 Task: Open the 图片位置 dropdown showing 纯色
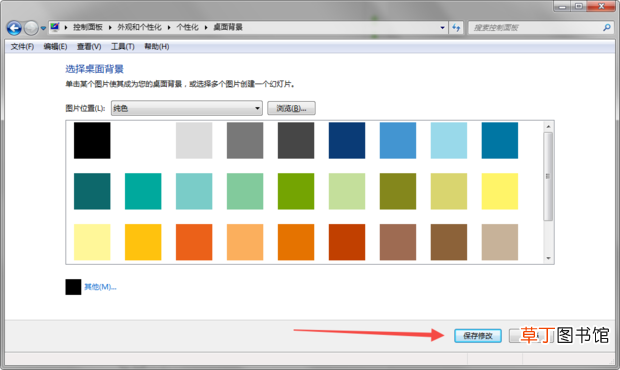click(187, 108)
